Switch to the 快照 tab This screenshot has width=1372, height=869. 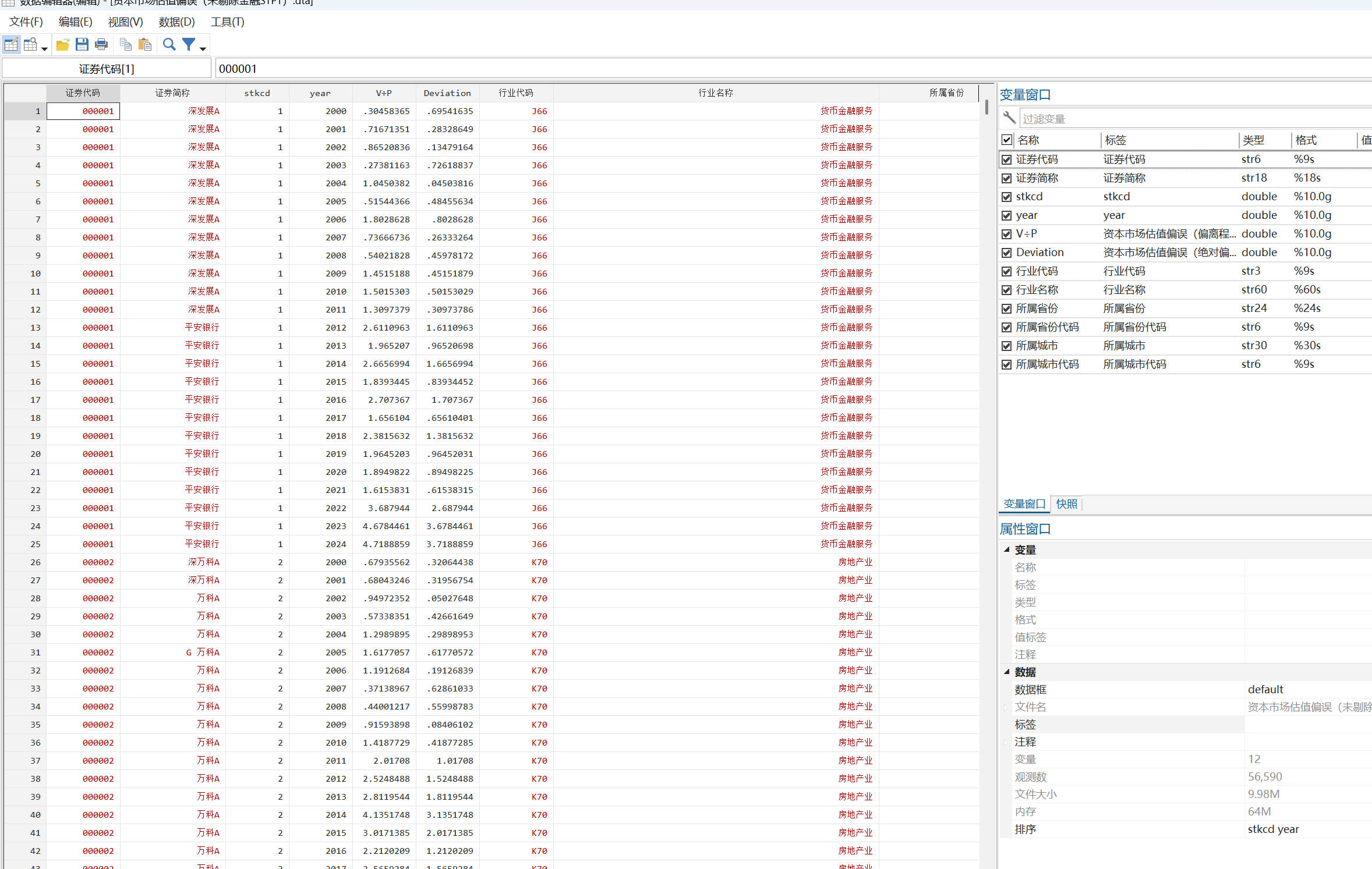coord(1066,504)
